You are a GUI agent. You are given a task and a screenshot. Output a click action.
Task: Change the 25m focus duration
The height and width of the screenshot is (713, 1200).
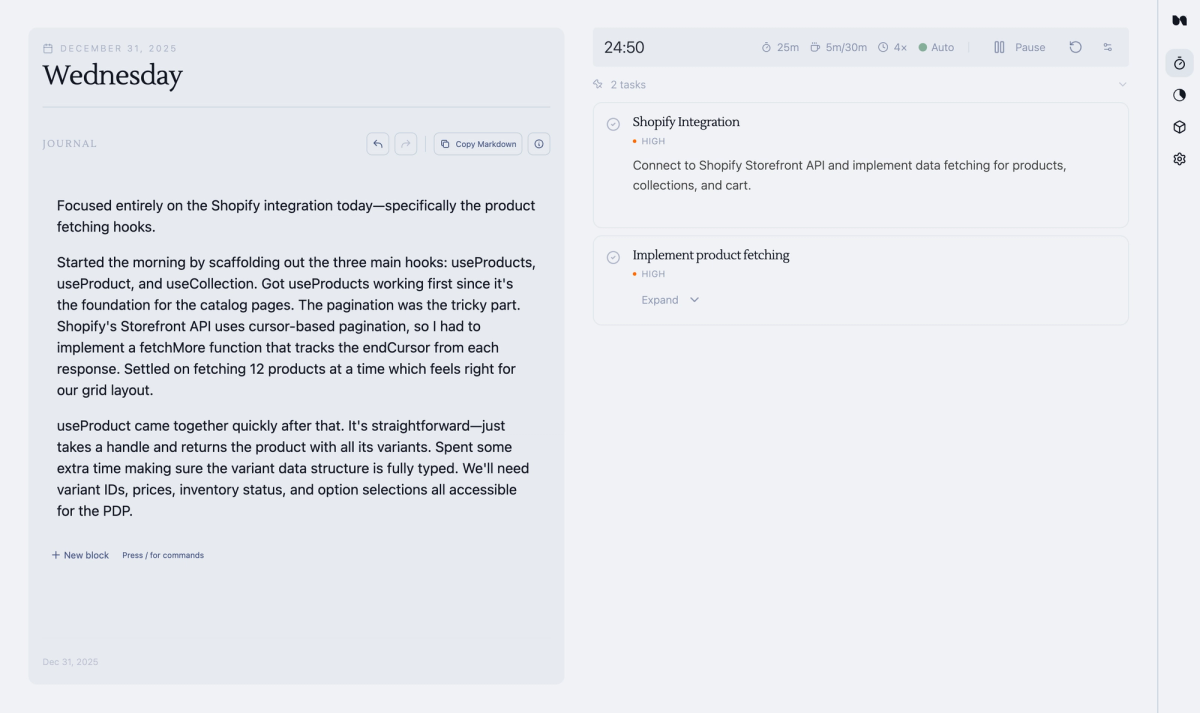click(x=780, y=47)
